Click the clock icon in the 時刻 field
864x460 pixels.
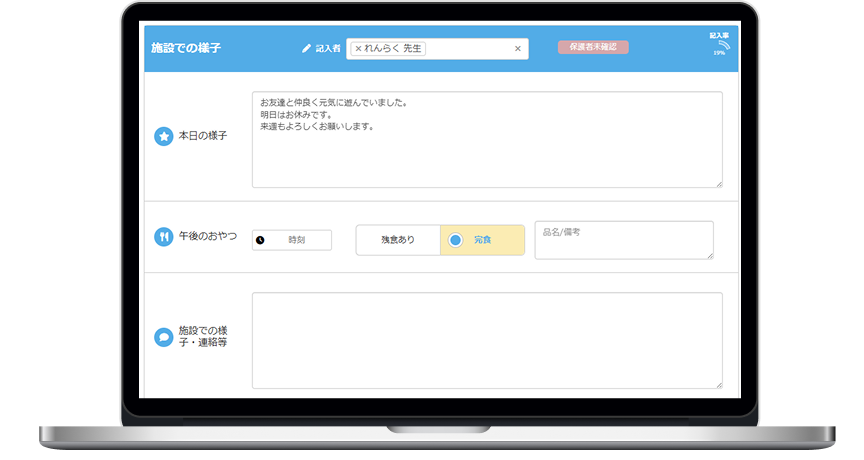260,240
